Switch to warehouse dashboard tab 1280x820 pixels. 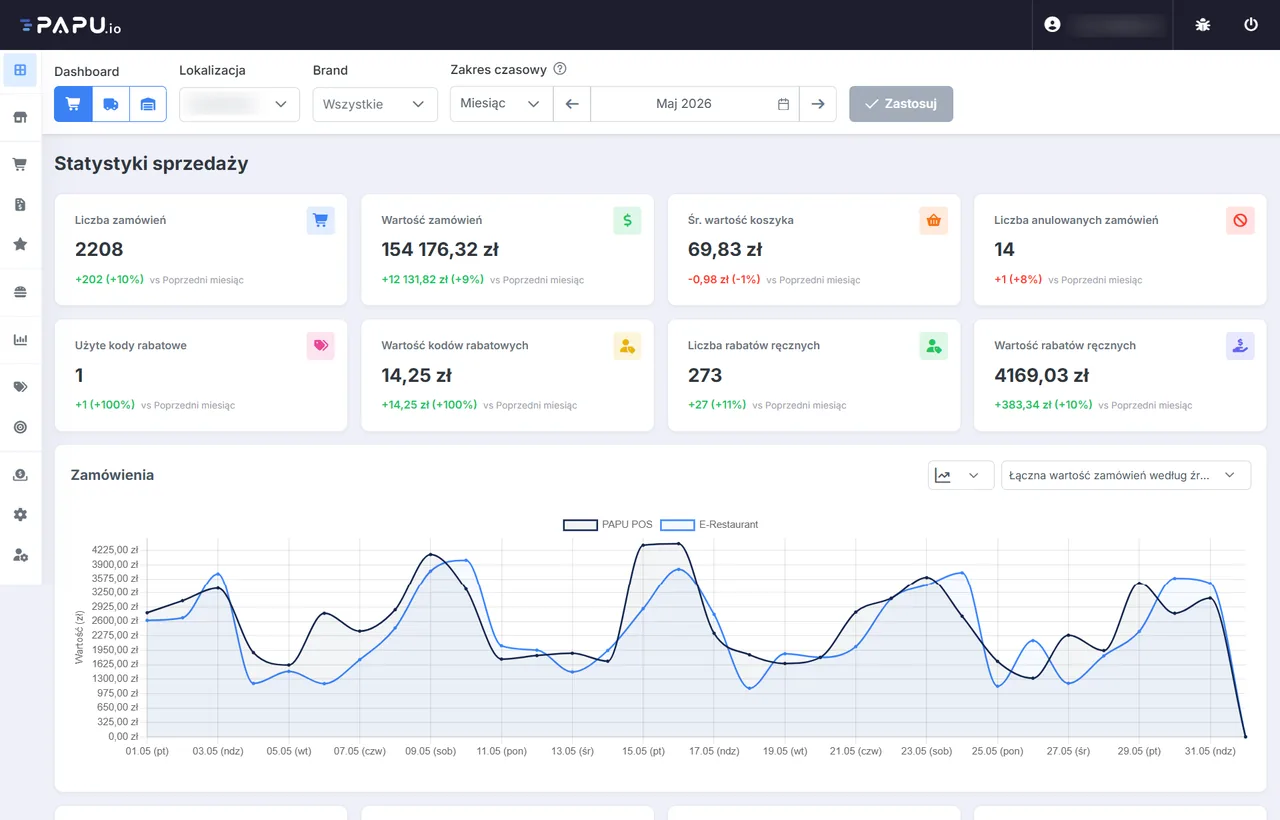tap(148, 104)
